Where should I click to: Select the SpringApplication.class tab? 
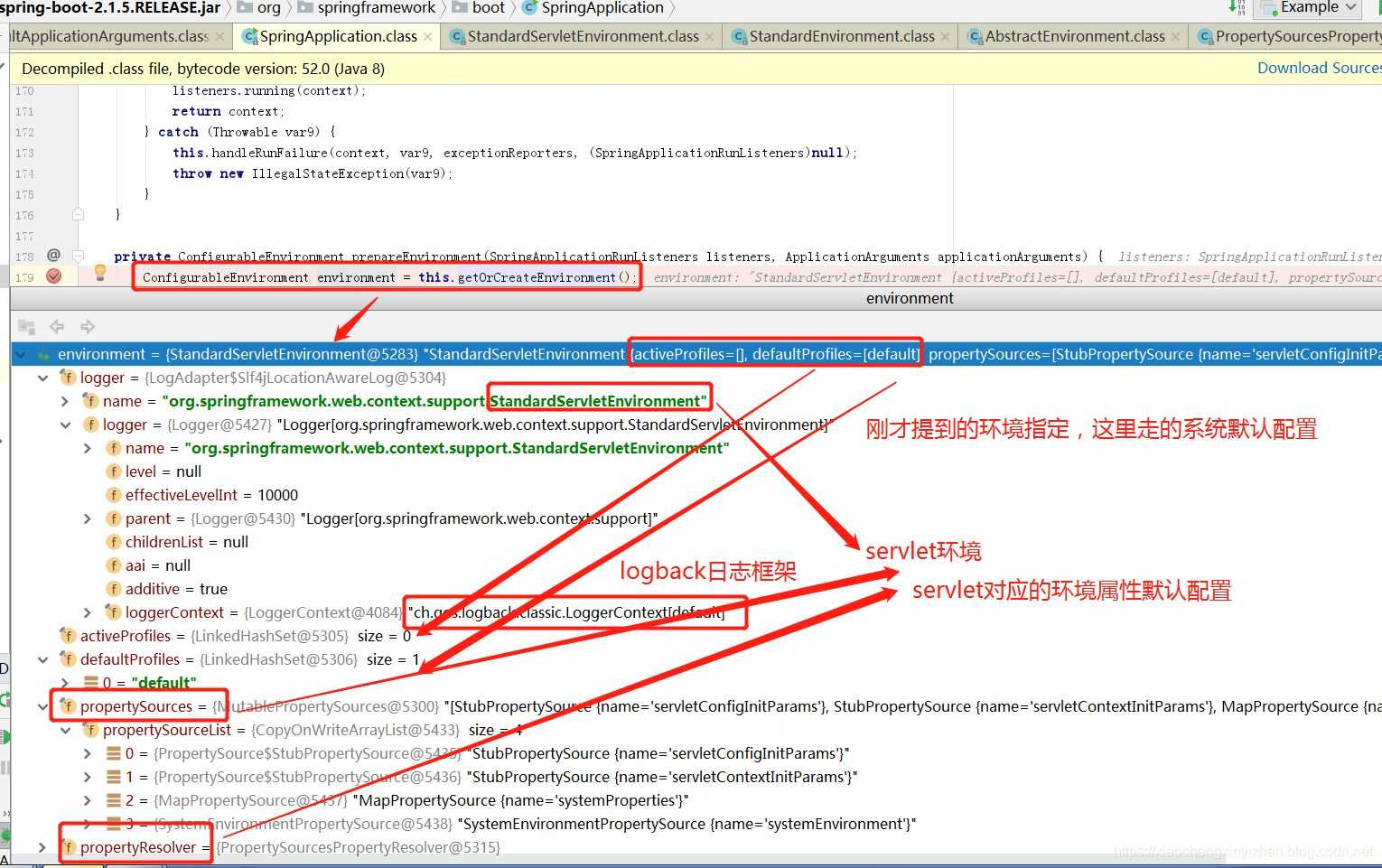click(338, 36)
